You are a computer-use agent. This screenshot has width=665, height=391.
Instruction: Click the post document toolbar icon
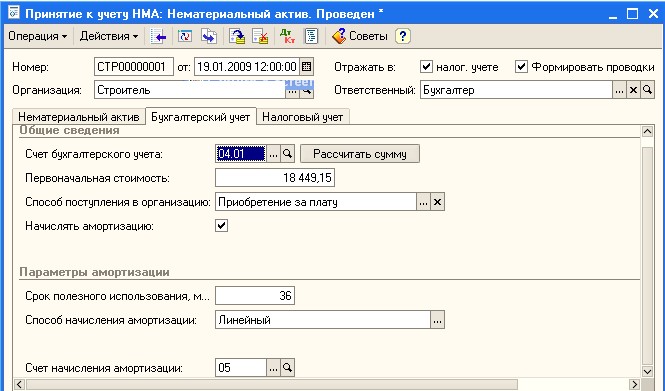[237, 36]
